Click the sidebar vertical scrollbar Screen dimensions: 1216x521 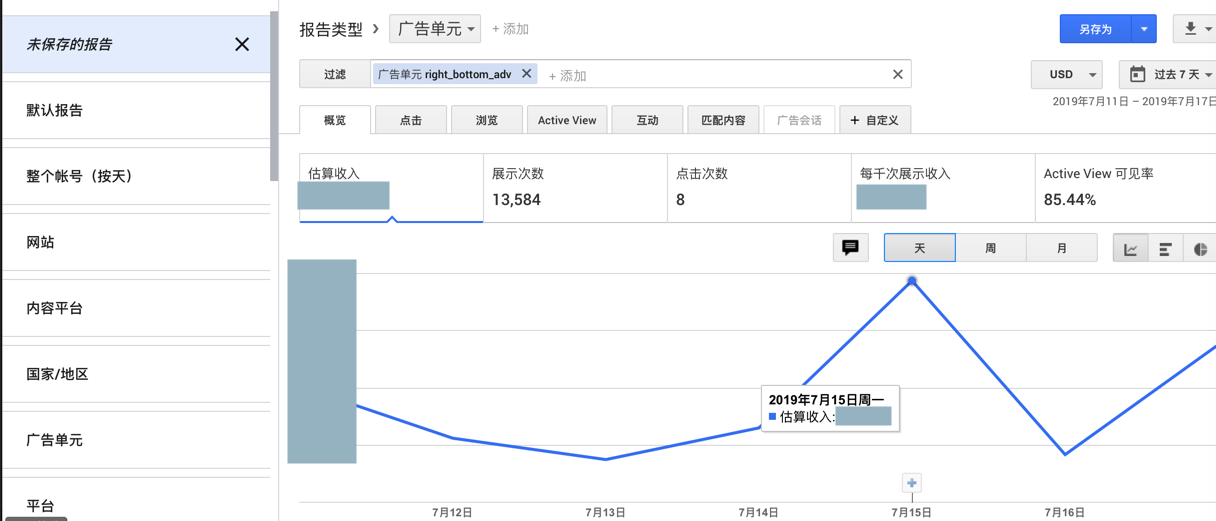[274, 96]
